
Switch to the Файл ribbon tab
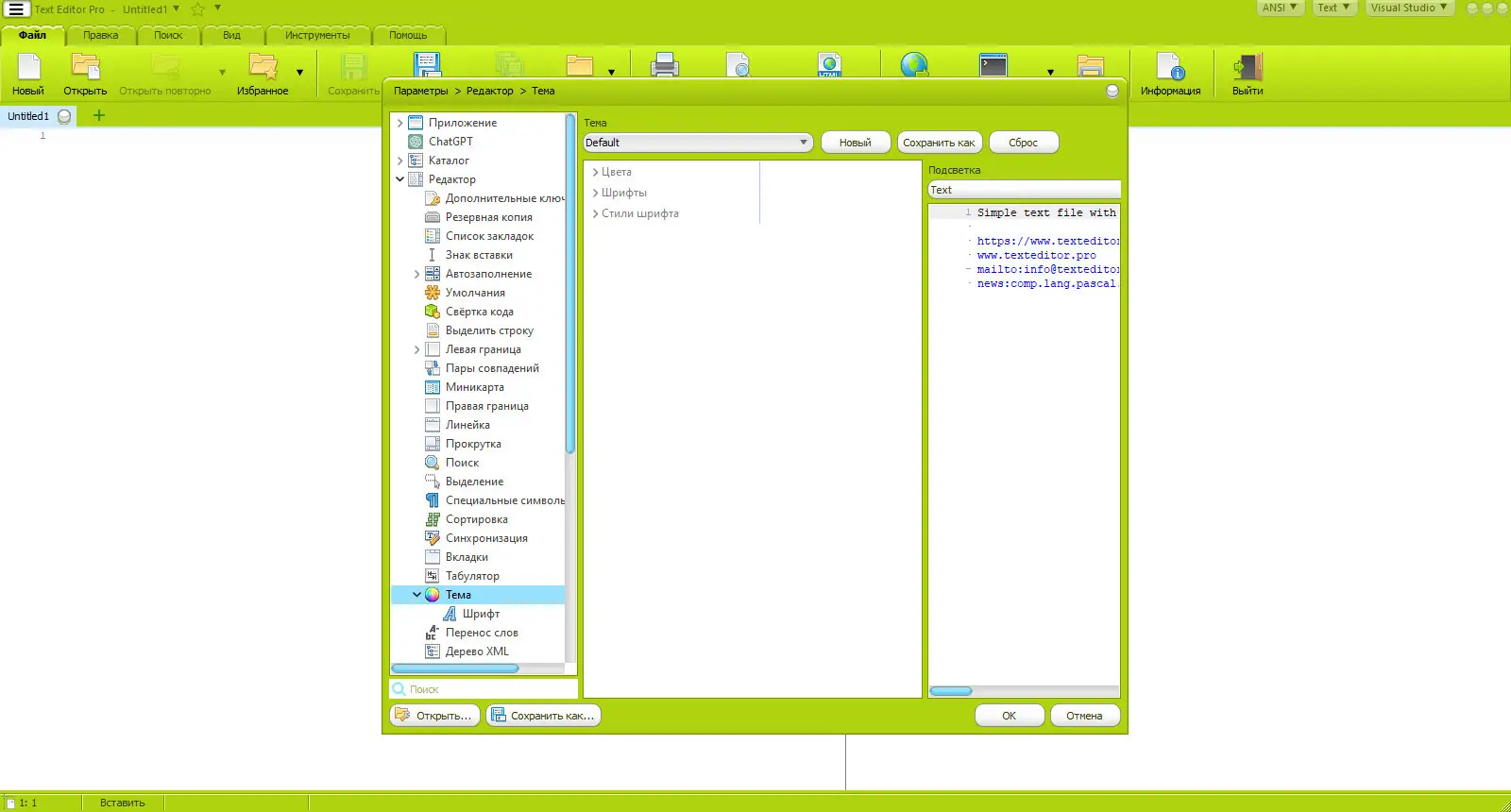click(32, 36)
